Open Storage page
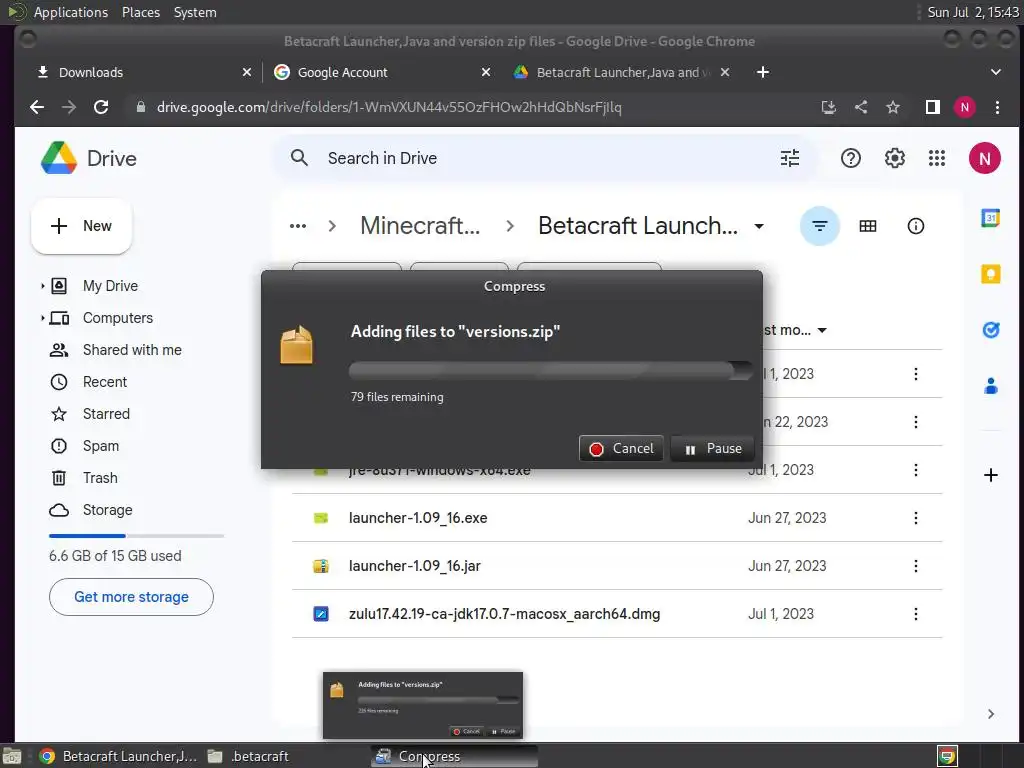 click(x=107, y=510)
